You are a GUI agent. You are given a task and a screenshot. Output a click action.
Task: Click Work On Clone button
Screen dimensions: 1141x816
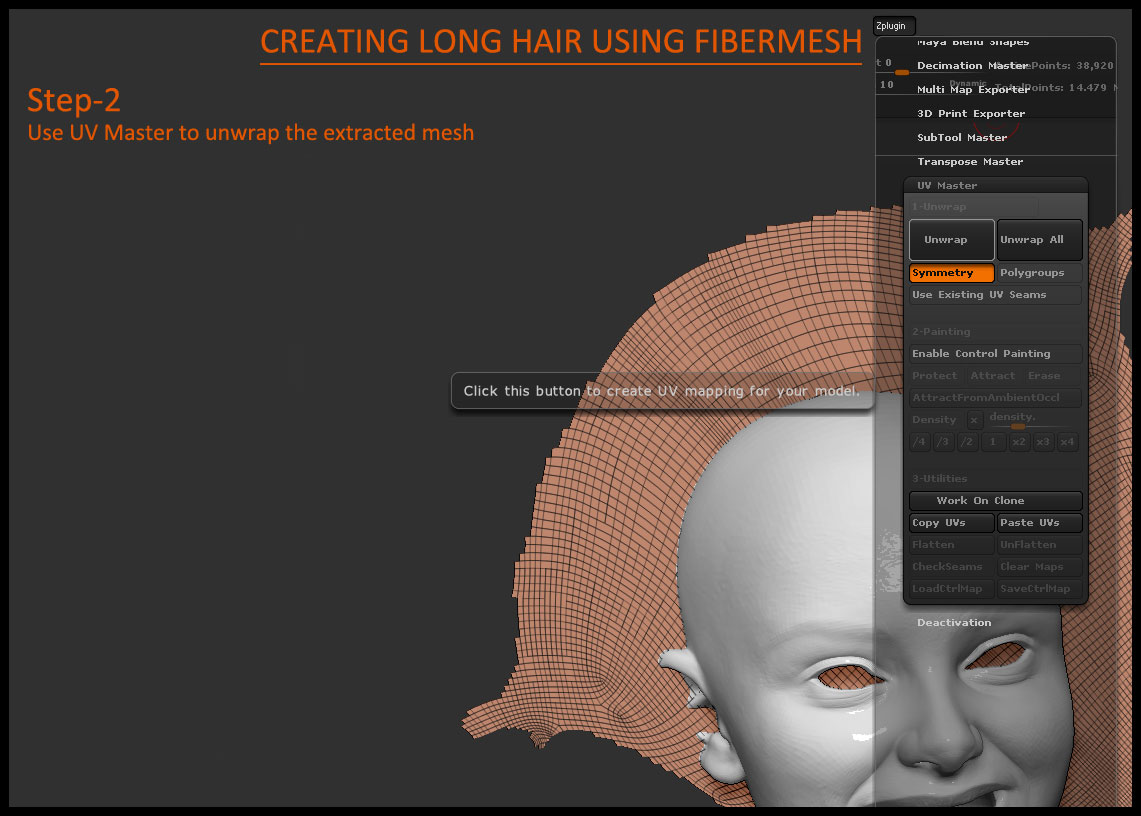pyautogui.click(x=995, y=501)
